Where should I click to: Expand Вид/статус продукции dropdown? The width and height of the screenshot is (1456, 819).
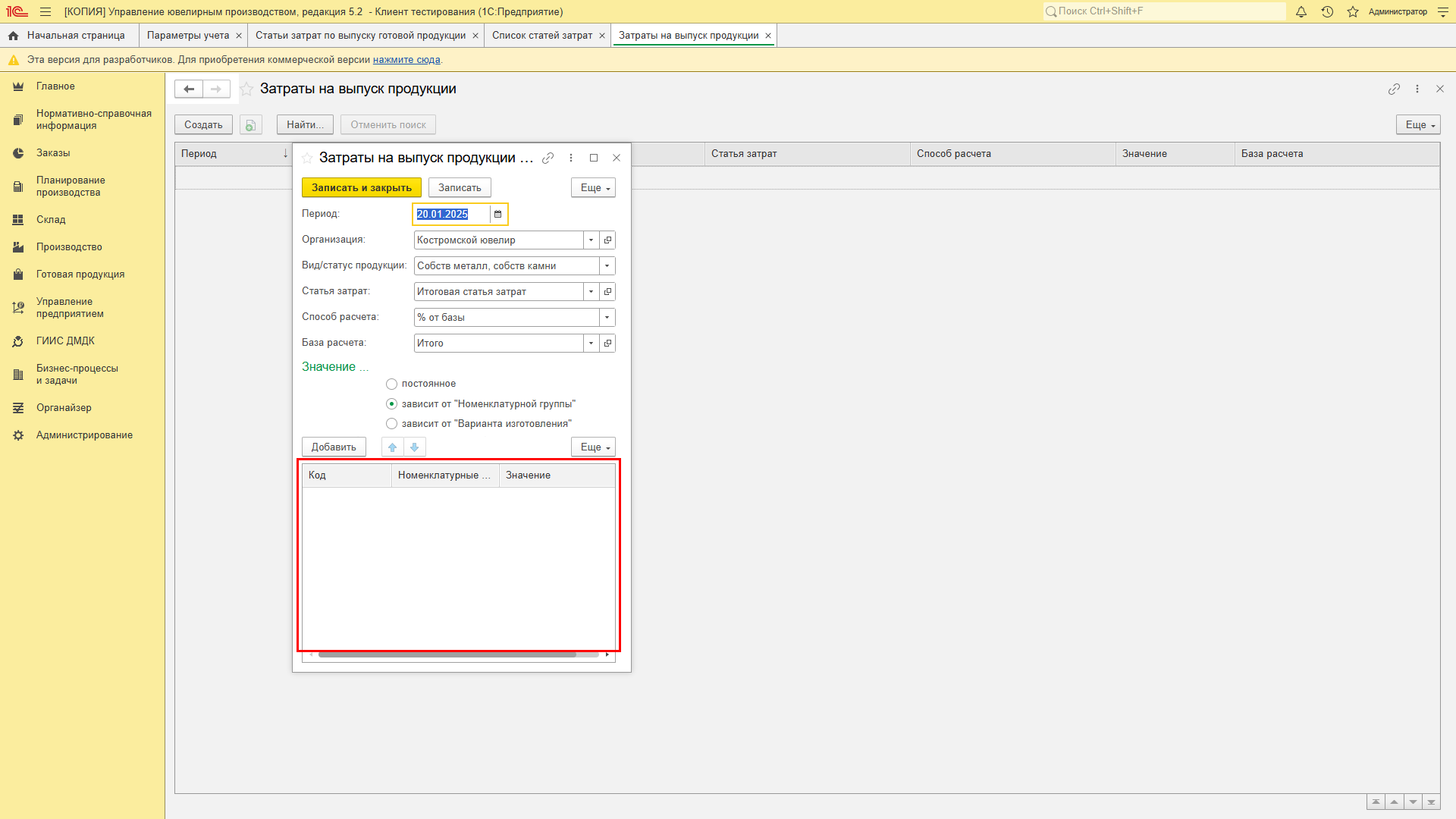607,266
